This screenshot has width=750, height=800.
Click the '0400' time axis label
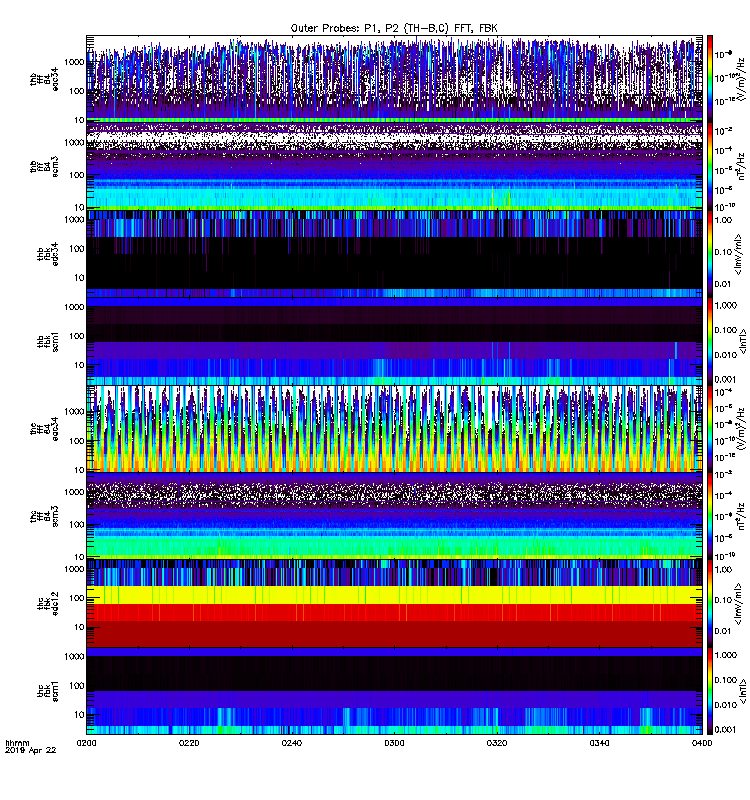point(702,743)
